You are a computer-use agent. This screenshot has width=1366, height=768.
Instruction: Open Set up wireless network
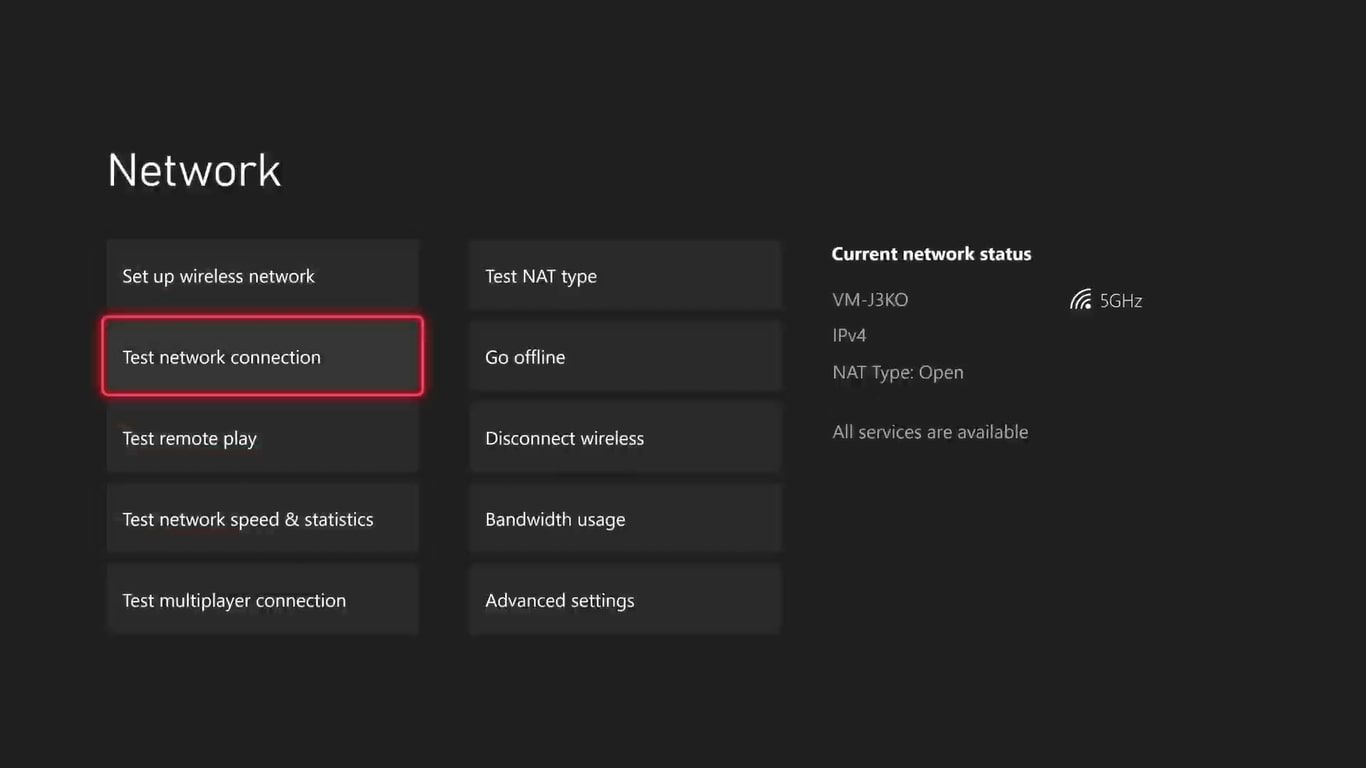262,275
